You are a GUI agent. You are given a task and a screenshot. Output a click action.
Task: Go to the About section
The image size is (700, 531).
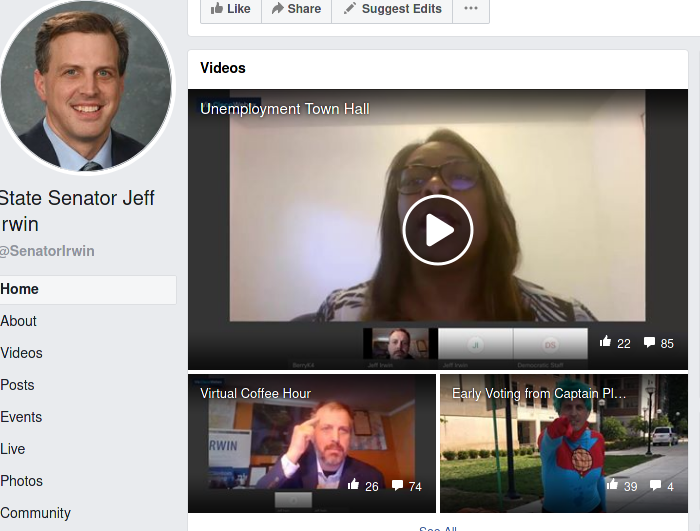pyautogui.click(x=18, y=321)
